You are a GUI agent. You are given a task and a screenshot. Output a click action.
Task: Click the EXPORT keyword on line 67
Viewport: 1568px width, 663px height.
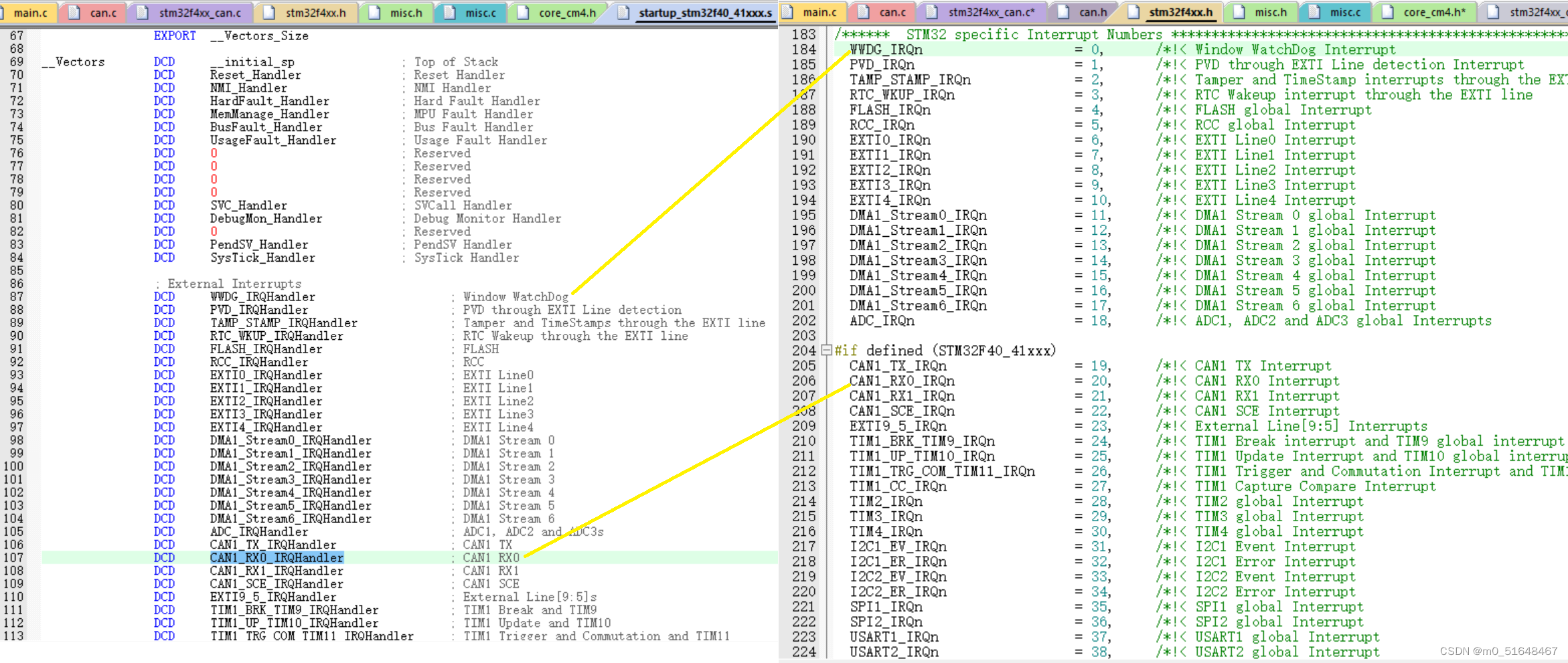click(175, 35)
